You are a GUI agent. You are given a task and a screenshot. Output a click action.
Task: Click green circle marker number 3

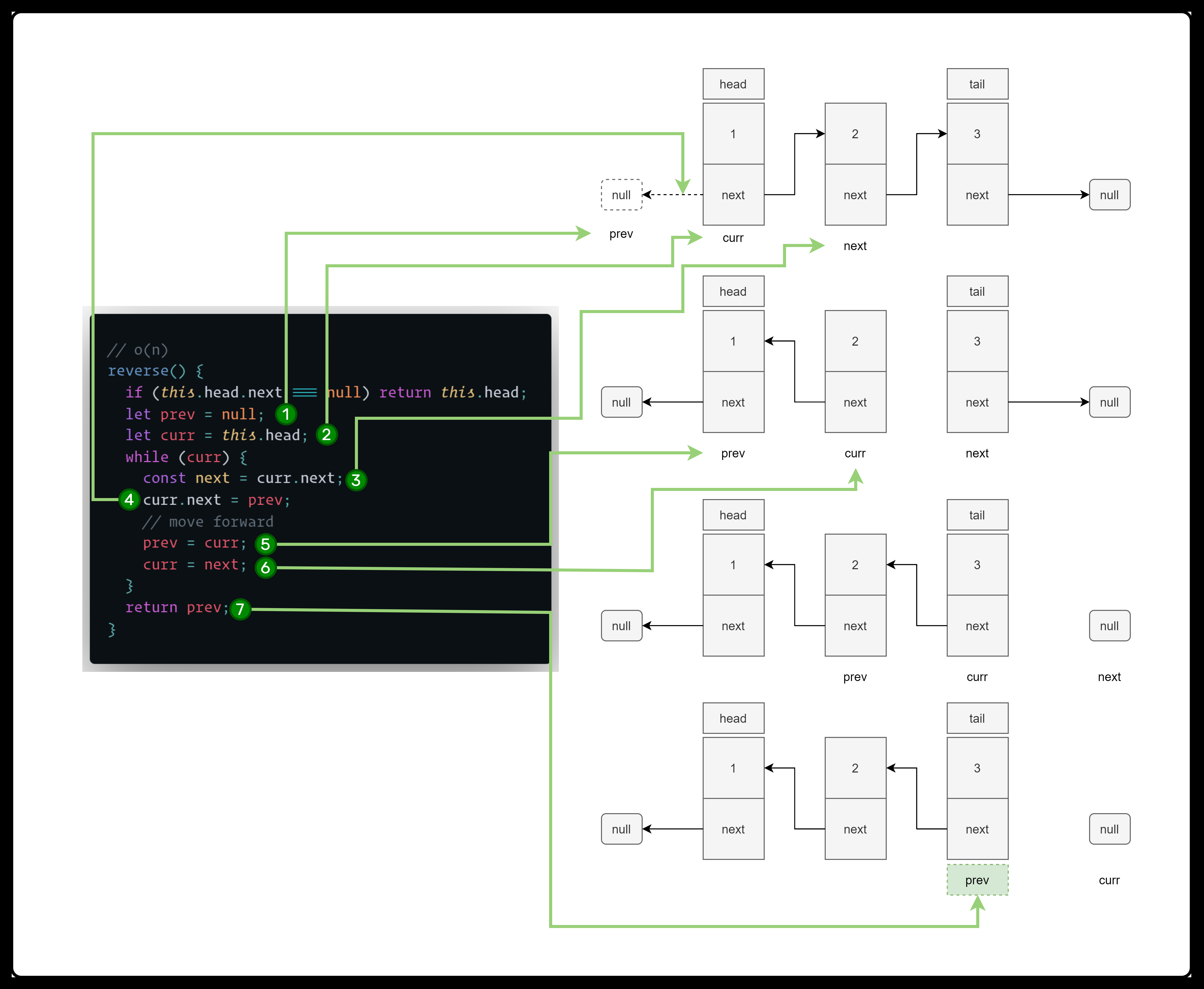coord(356,480)
